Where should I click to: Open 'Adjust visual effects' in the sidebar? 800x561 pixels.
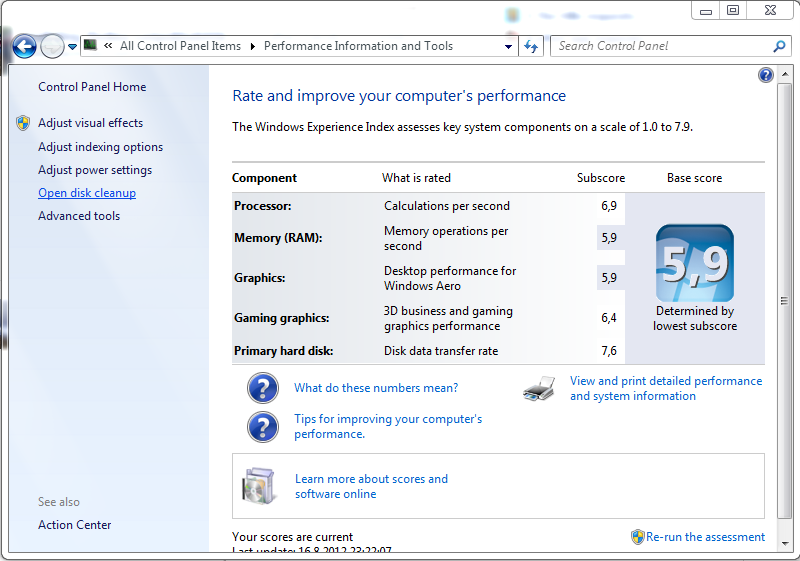click(90, 123)
